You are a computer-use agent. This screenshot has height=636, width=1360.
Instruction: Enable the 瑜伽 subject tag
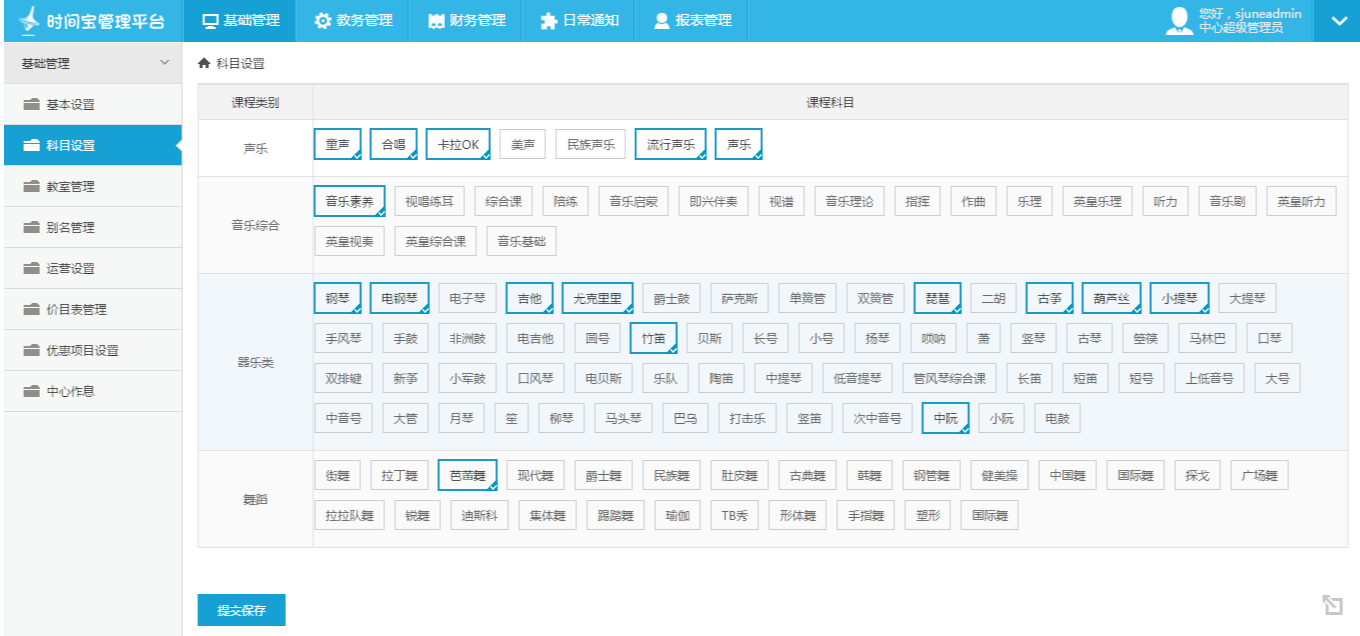[x=677, y=516]
